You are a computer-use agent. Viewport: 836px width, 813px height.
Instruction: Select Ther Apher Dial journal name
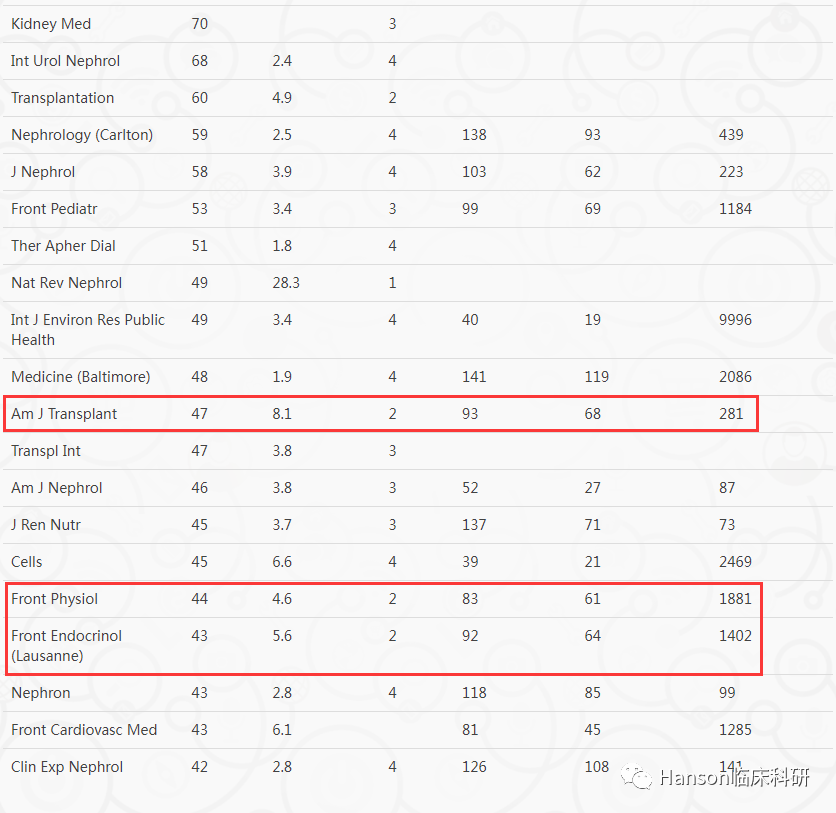click(x=63, y=246)
